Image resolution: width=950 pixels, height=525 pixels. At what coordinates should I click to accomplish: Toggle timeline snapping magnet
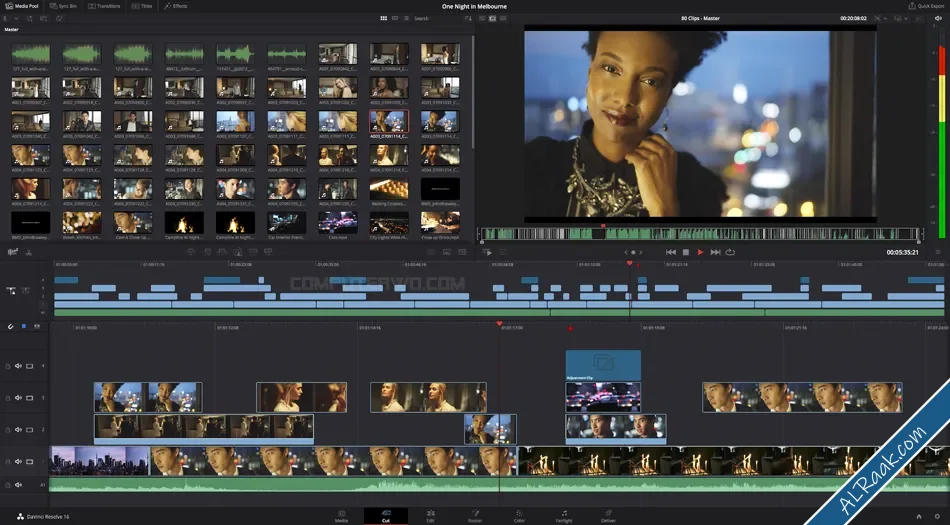10,326
